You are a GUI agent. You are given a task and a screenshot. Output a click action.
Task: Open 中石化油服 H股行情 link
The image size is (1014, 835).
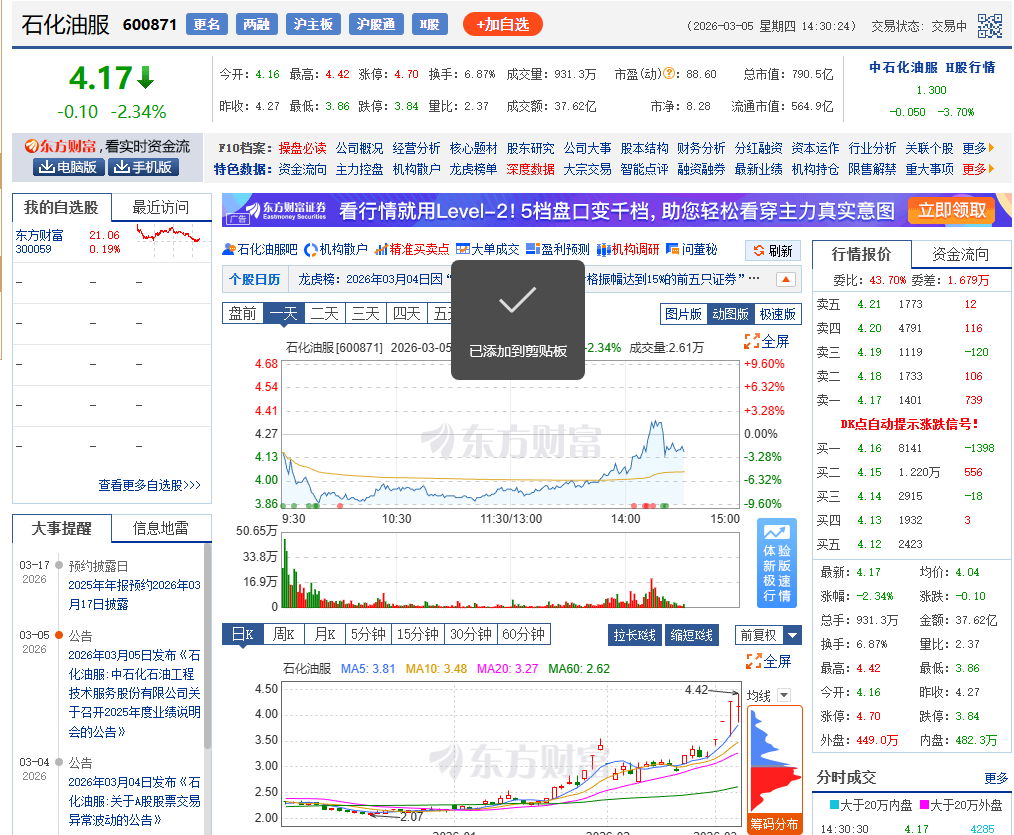click(932, 67)
